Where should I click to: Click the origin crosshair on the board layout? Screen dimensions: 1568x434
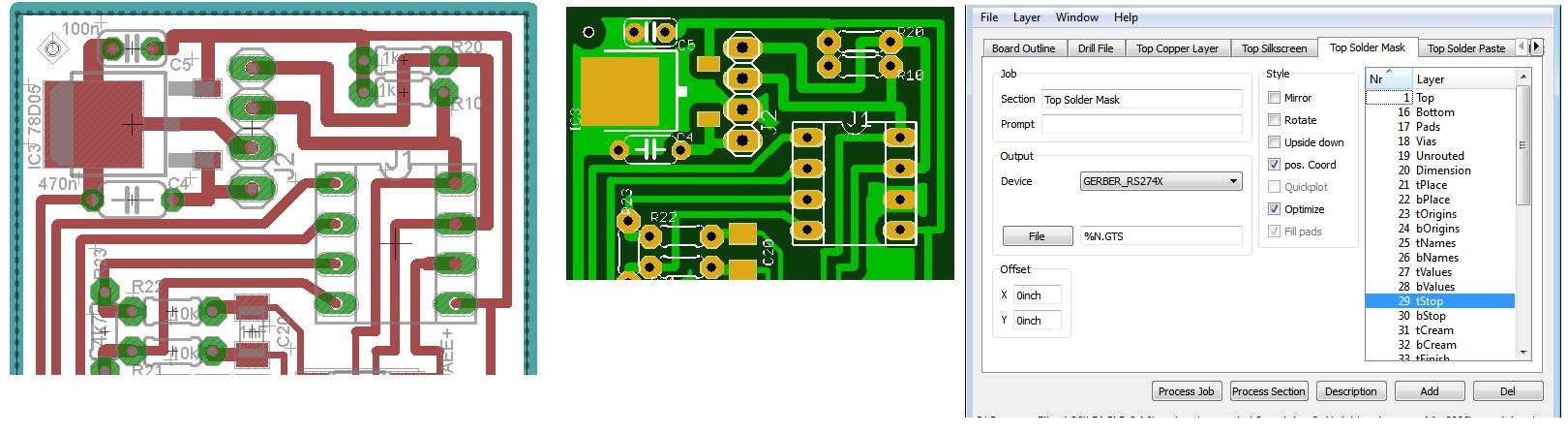tap(52, 49)
